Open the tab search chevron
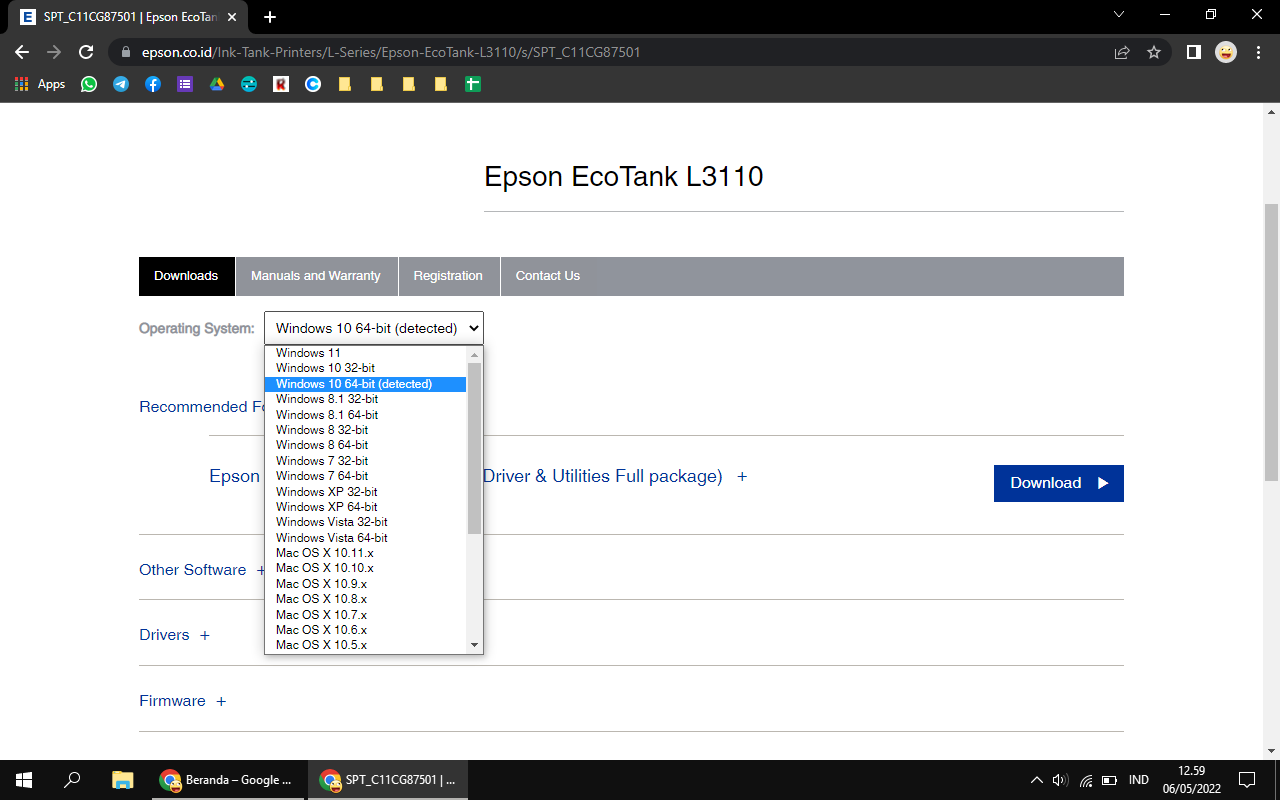Viewport: 1280px width, 800px height. (x=1118, y=15)
